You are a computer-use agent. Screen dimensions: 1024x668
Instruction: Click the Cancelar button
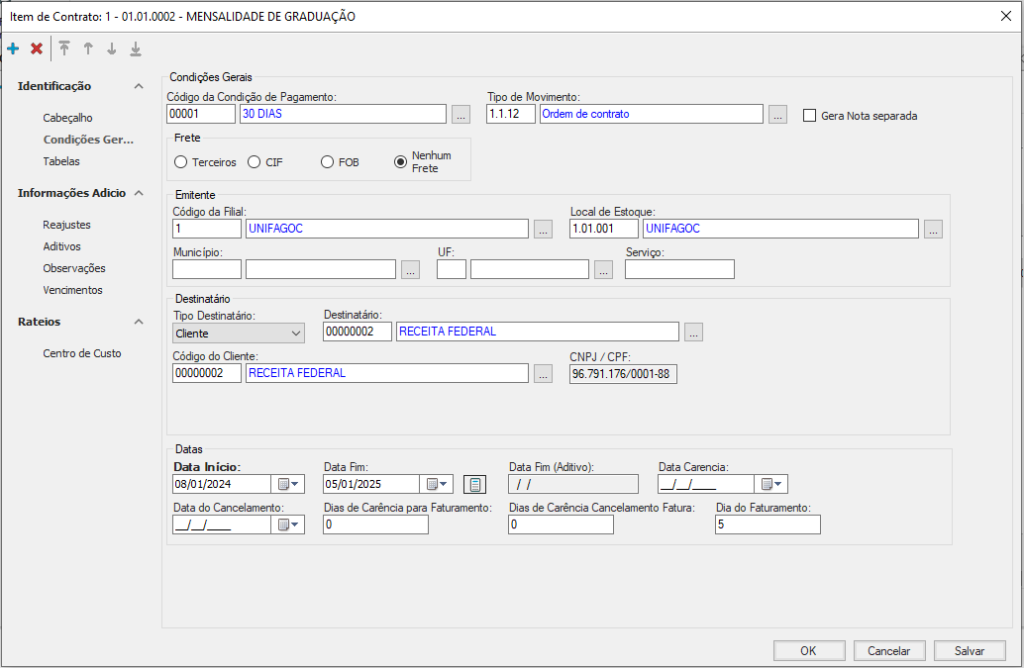(x=889, y=651)
